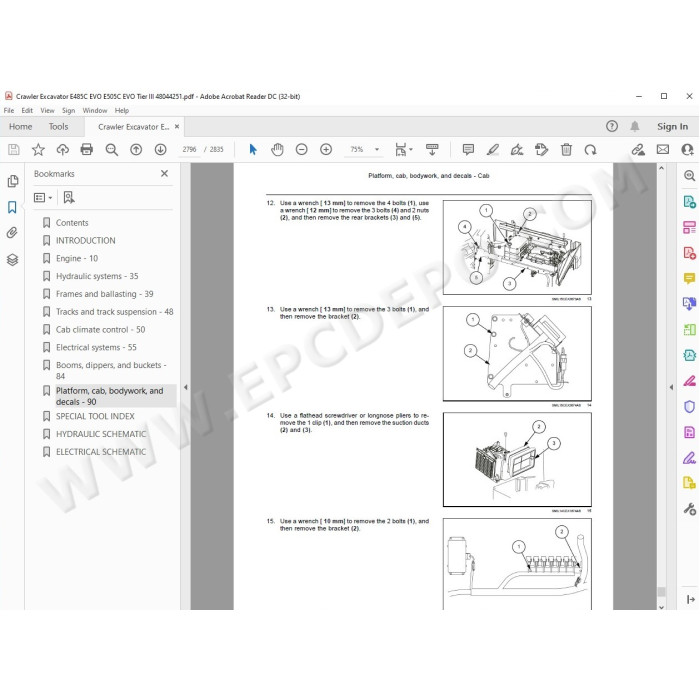Open the Help question mark icon

point(612,126)
